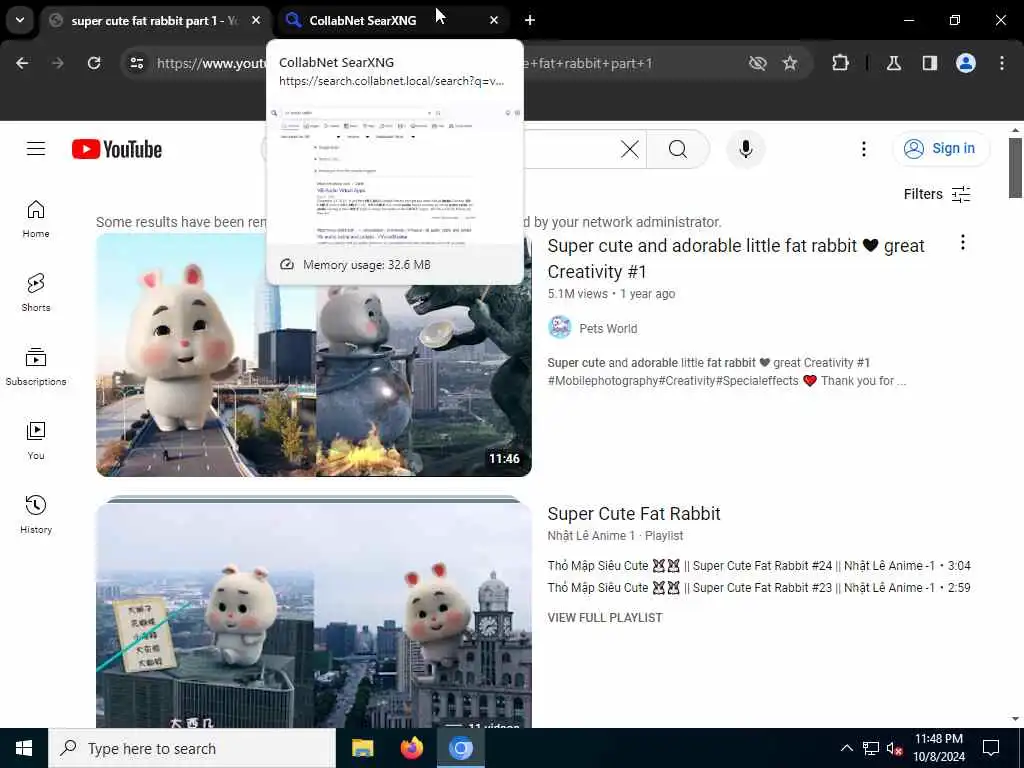
Task: Open Subscriptions in YouTube sidebar
Action: point(36,366)
